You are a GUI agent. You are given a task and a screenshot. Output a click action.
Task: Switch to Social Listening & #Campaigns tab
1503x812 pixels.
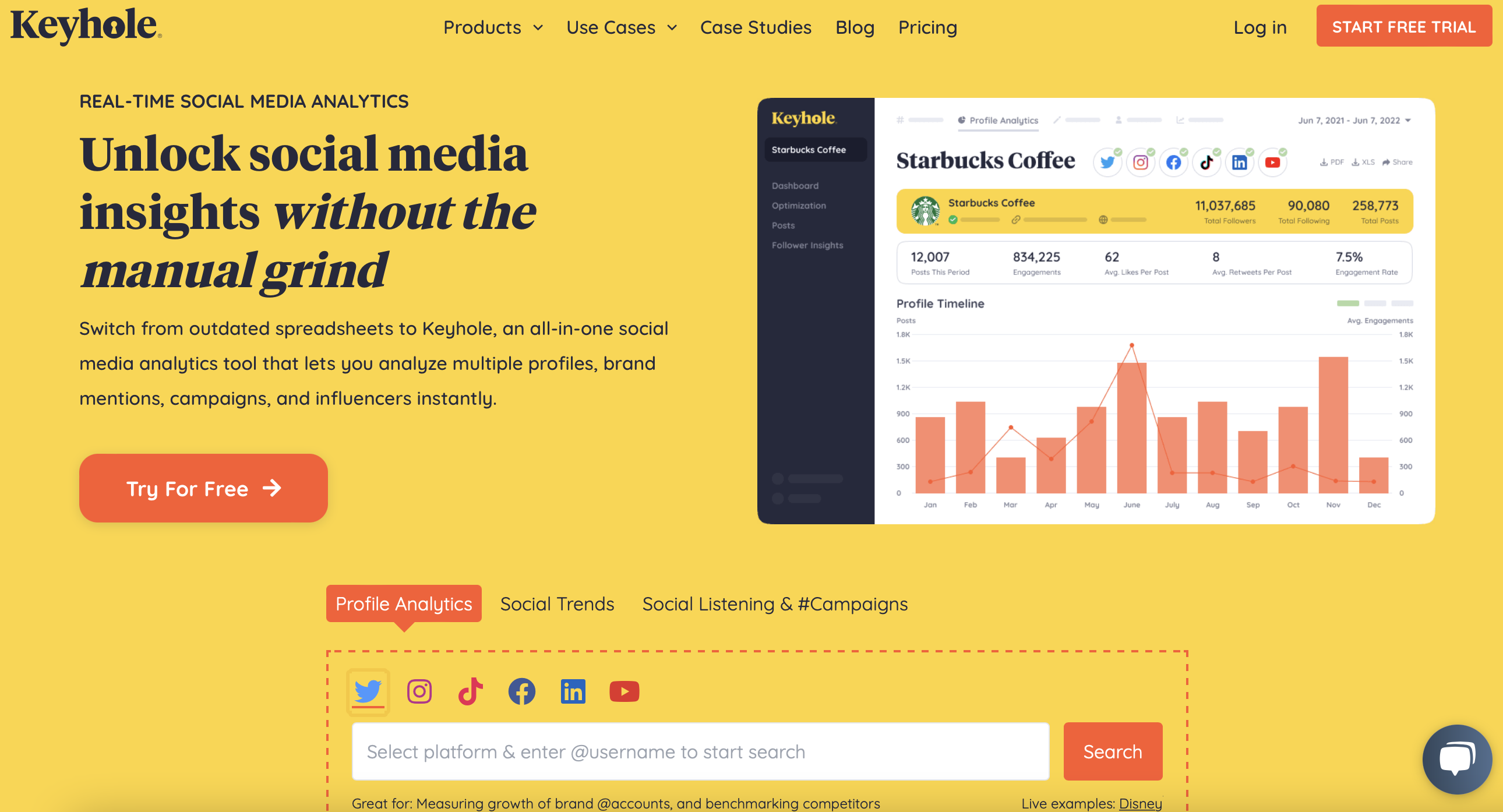[775, 604]
